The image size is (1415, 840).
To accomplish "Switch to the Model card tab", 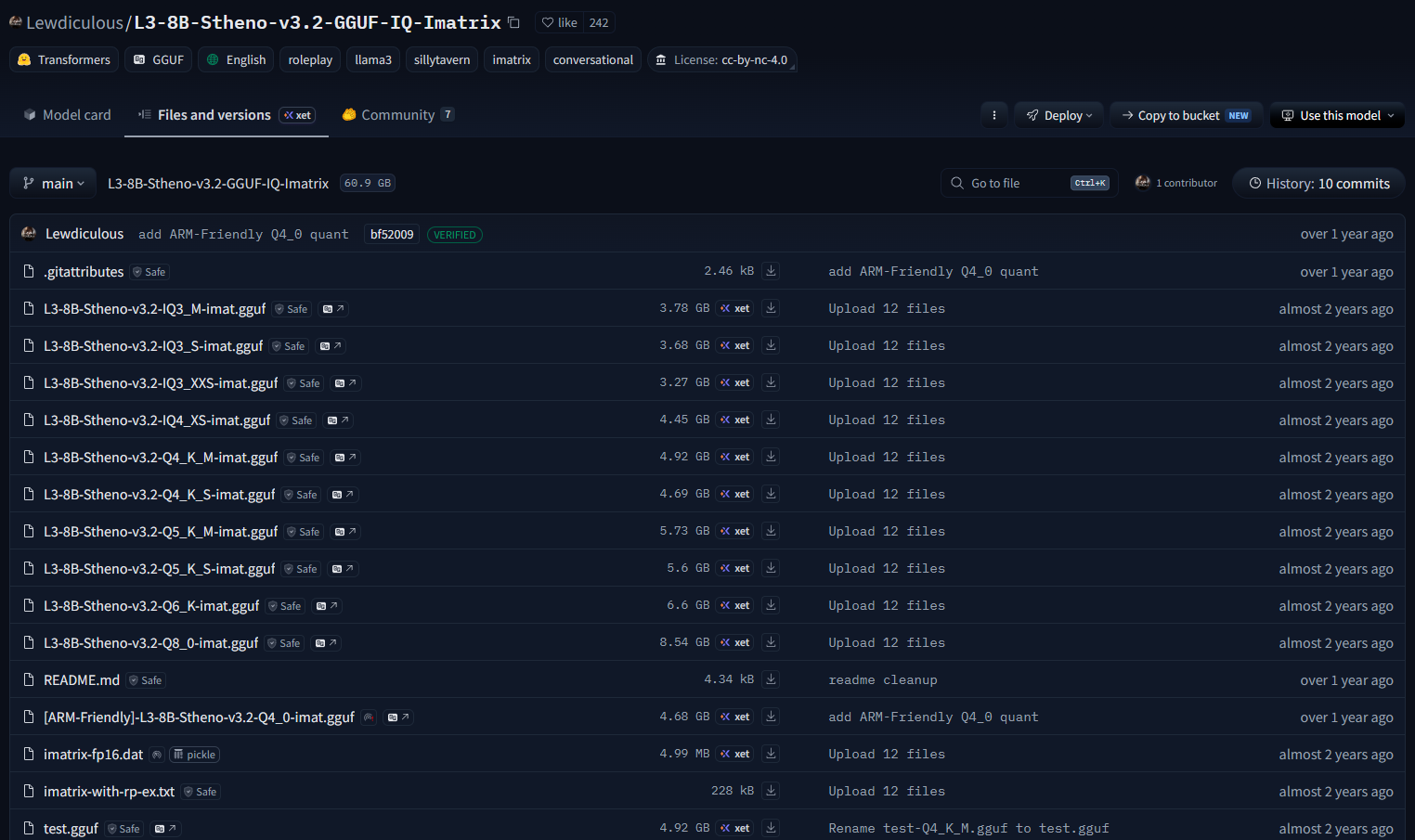I will [x=67, y=115].
